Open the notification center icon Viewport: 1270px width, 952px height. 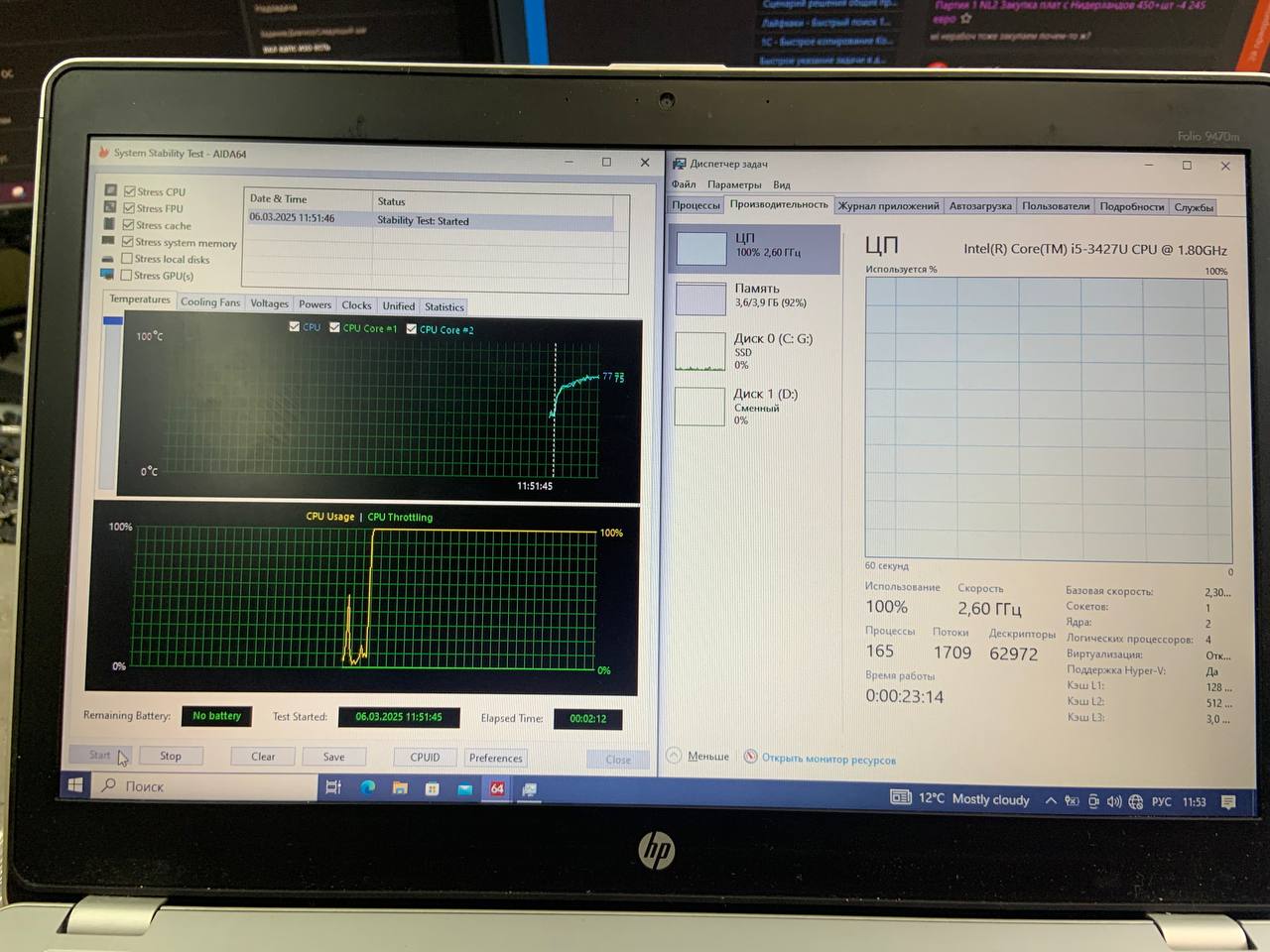(1228, 802)
